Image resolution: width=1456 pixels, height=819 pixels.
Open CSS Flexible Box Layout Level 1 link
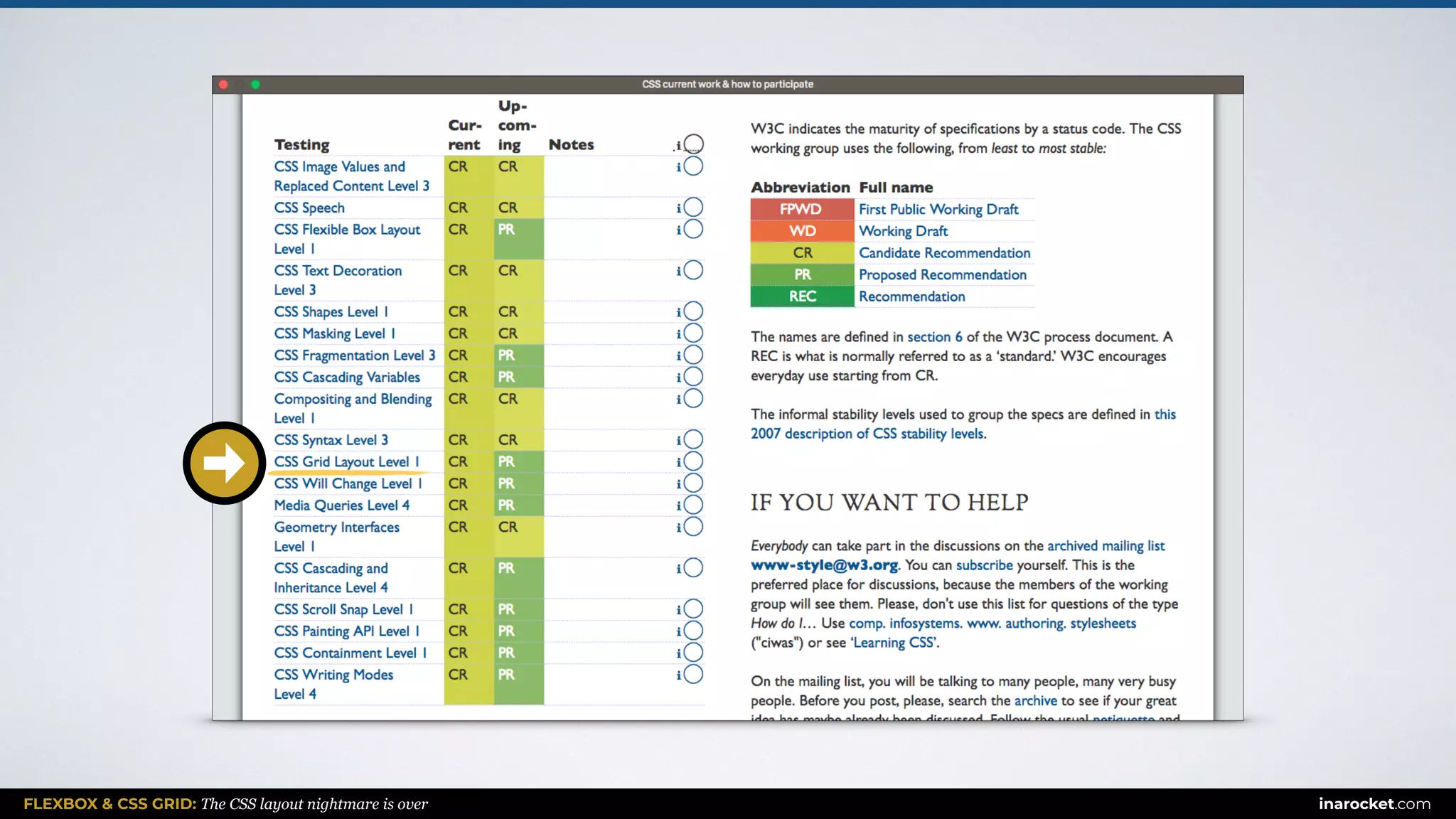coord(347,230)
